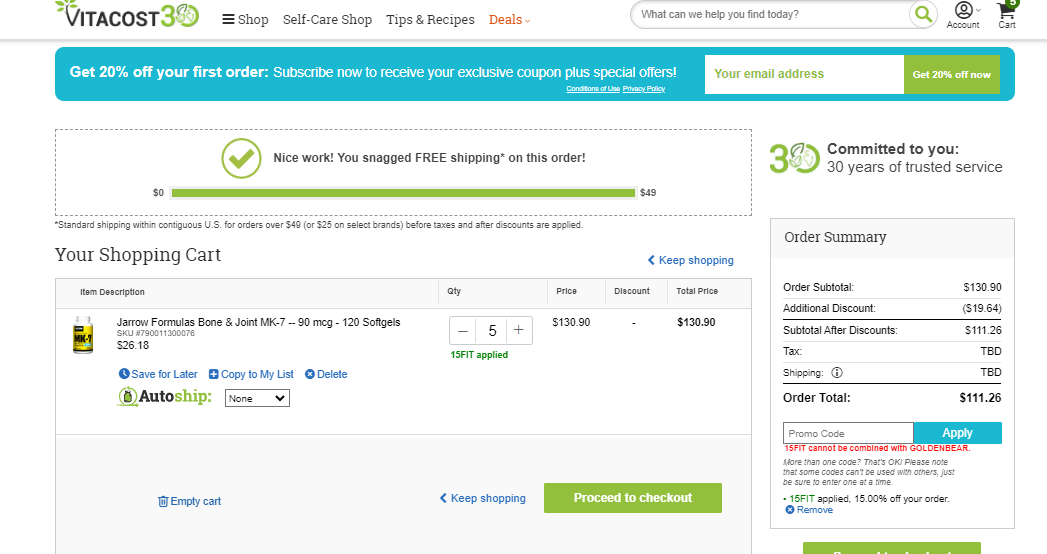Open the Account menu icon
Screen dimensions: 1047x554
point(963,15)
